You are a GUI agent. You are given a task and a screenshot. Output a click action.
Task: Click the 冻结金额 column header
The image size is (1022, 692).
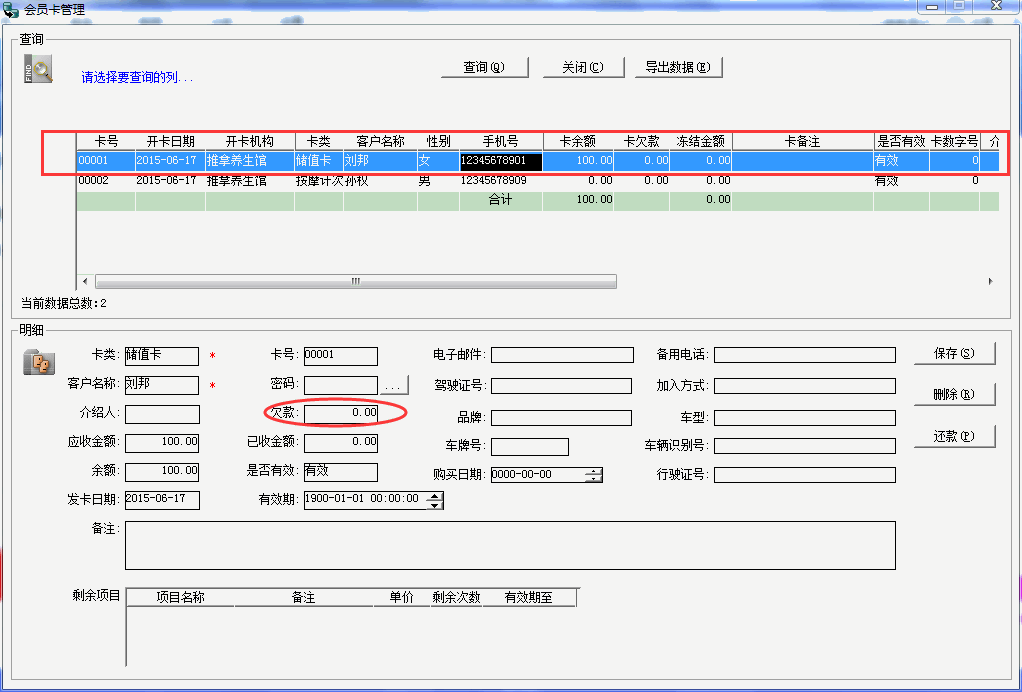pos(701,141)
